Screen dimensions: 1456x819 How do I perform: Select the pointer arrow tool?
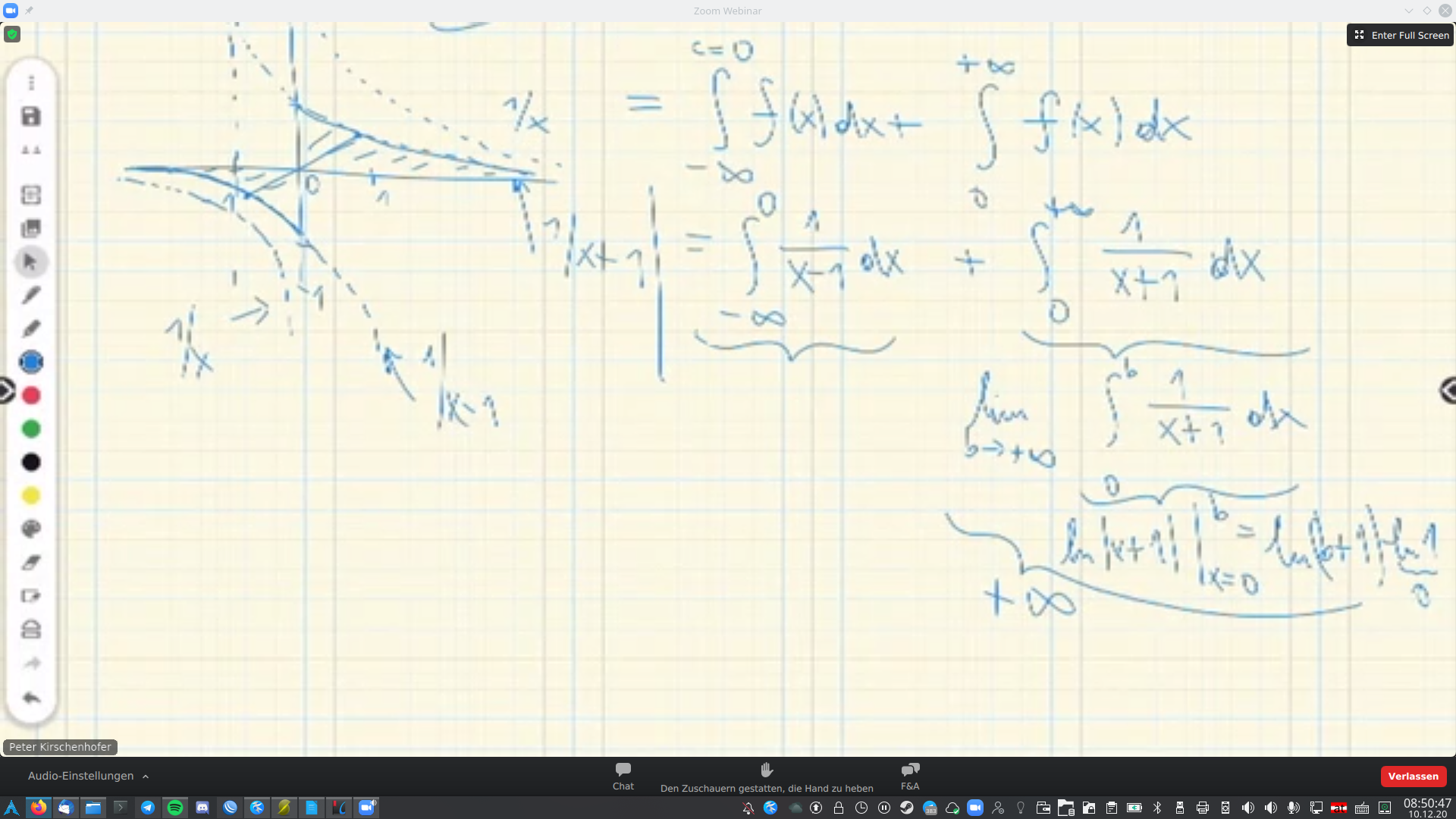[x=31, y=262]
